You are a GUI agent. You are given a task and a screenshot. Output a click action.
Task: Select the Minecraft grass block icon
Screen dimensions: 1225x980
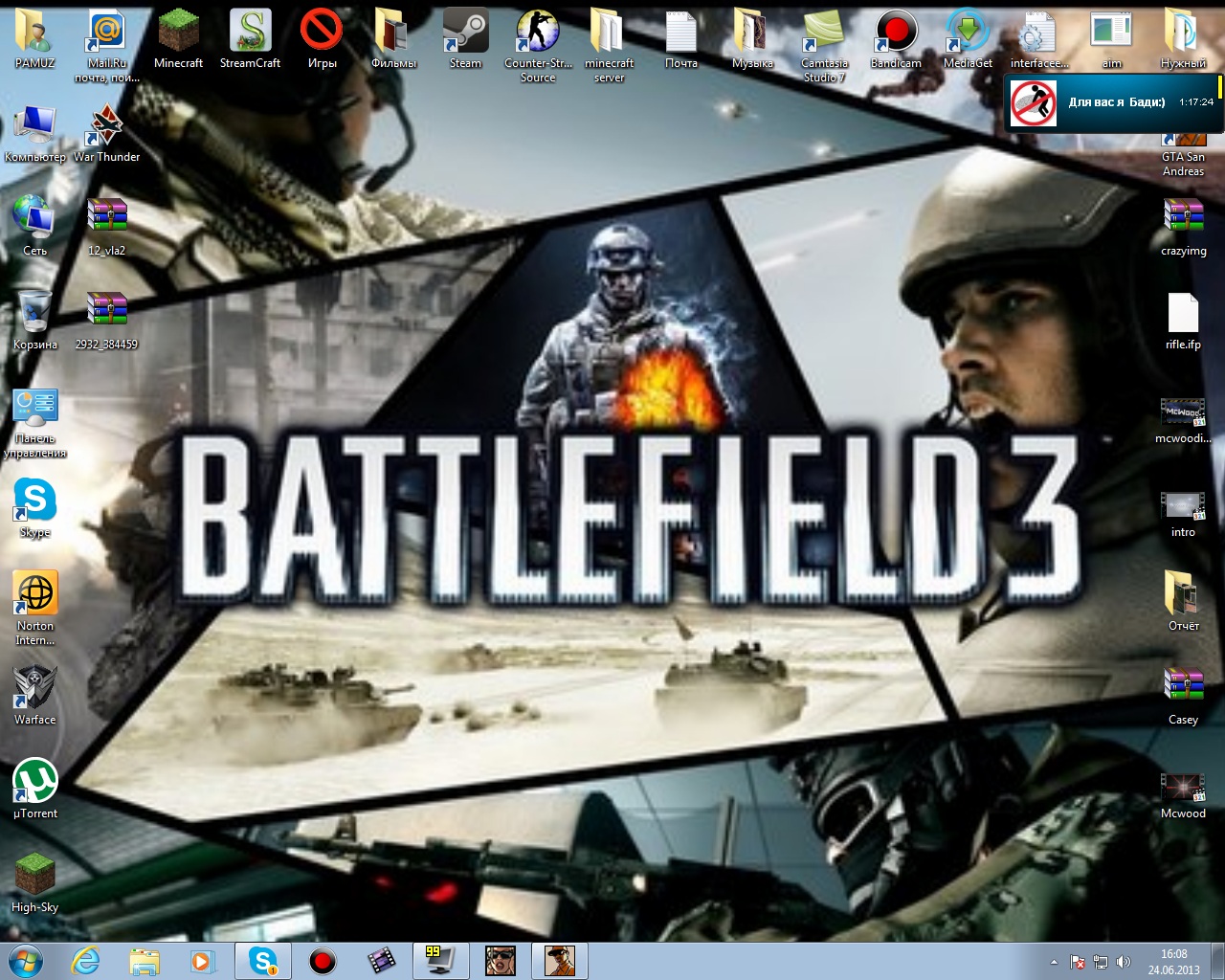(178, 38)
